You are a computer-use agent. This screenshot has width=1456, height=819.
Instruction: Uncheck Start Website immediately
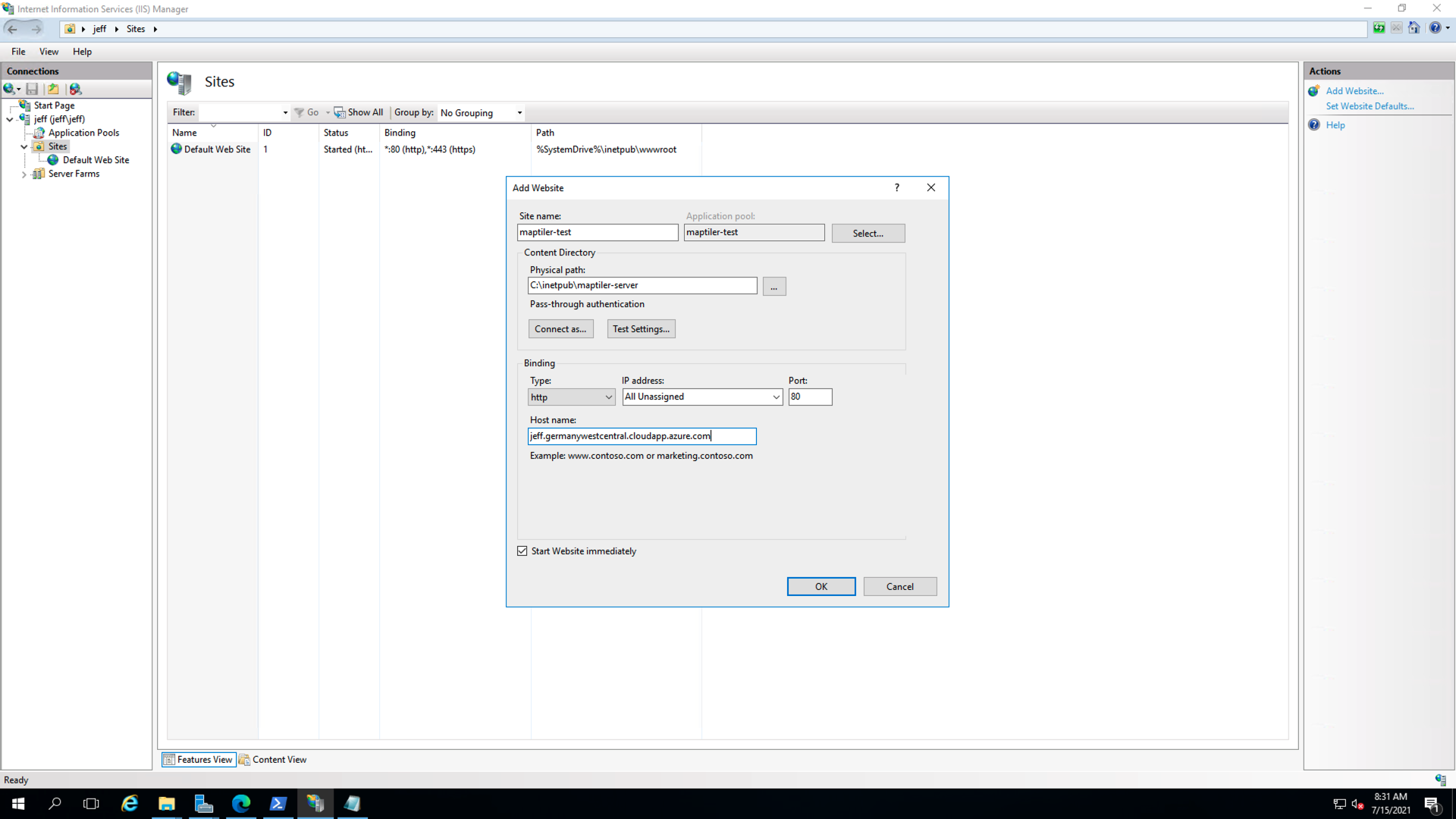pos(522,551)
